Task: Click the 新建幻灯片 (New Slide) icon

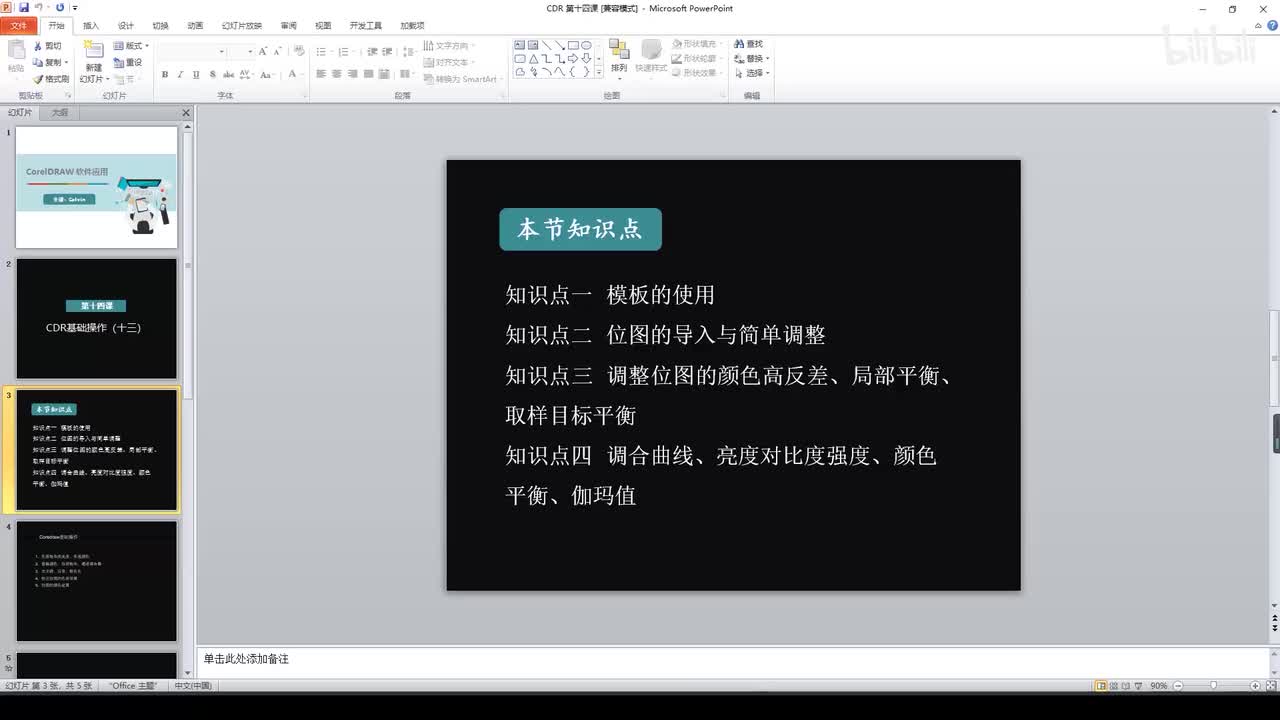Action: pos(93,50)
